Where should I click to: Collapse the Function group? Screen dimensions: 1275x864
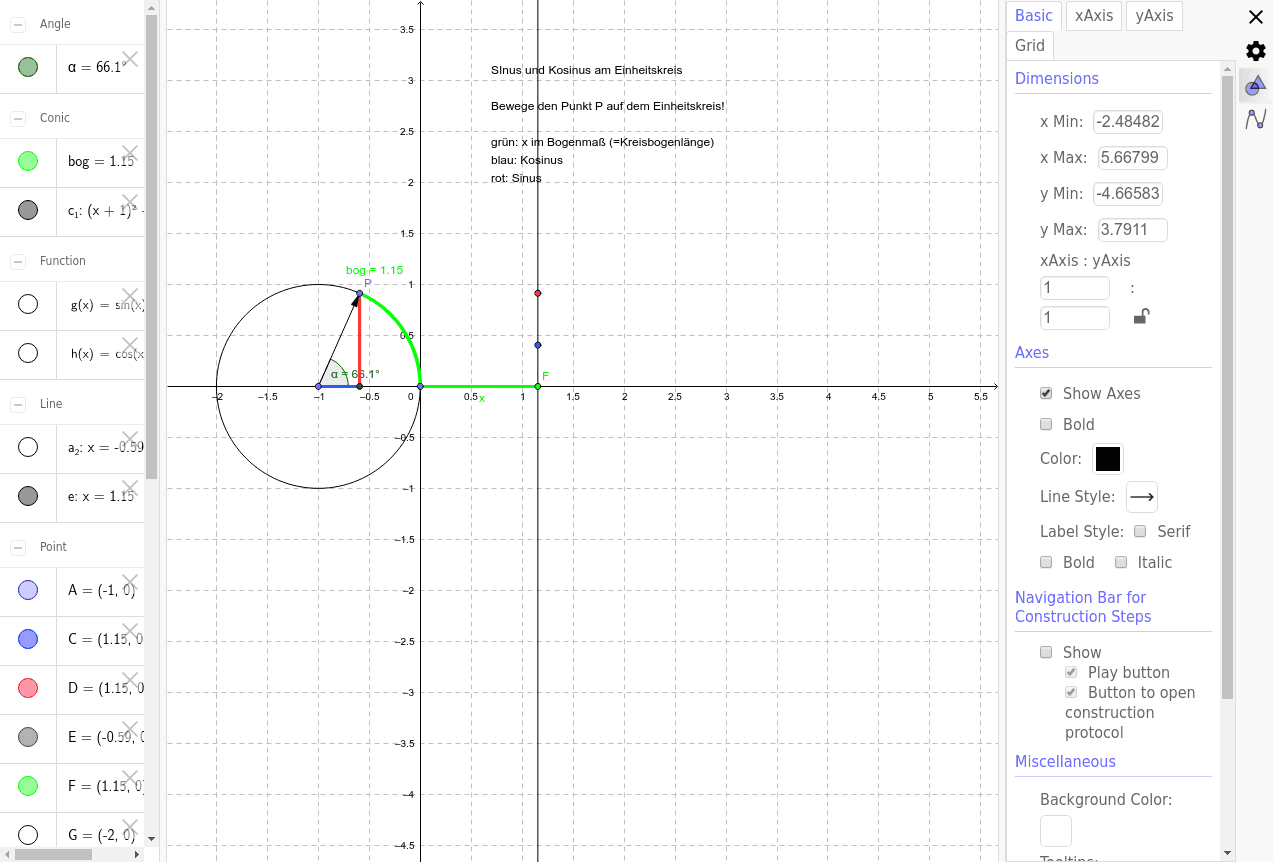[x=18, y=261]
